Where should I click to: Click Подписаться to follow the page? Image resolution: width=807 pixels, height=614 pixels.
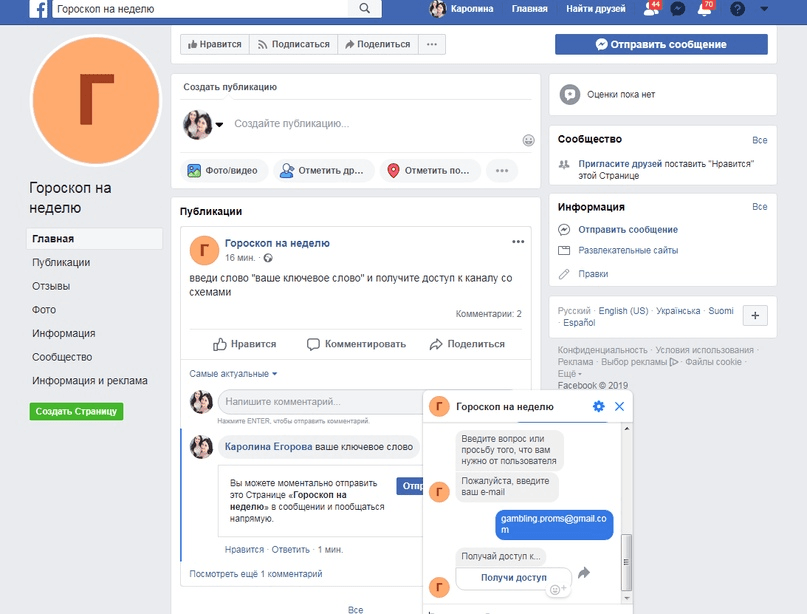(293, 44)
